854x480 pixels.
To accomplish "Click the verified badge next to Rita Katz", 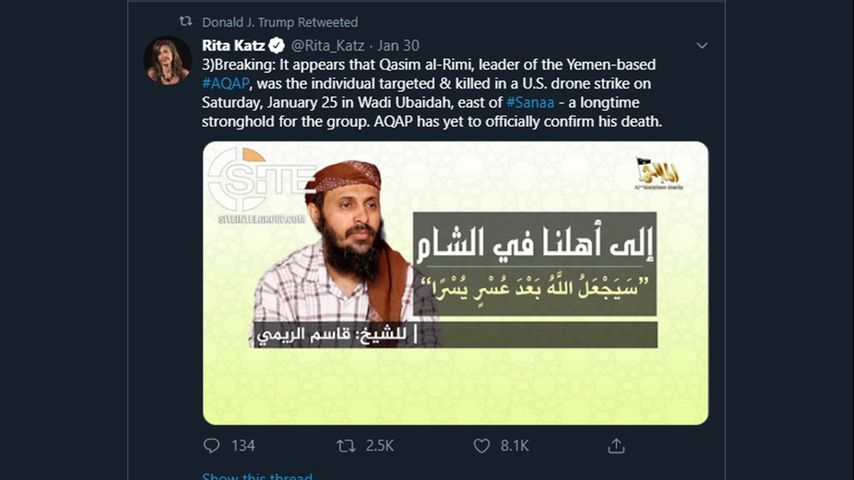I will tap(277, 46).
